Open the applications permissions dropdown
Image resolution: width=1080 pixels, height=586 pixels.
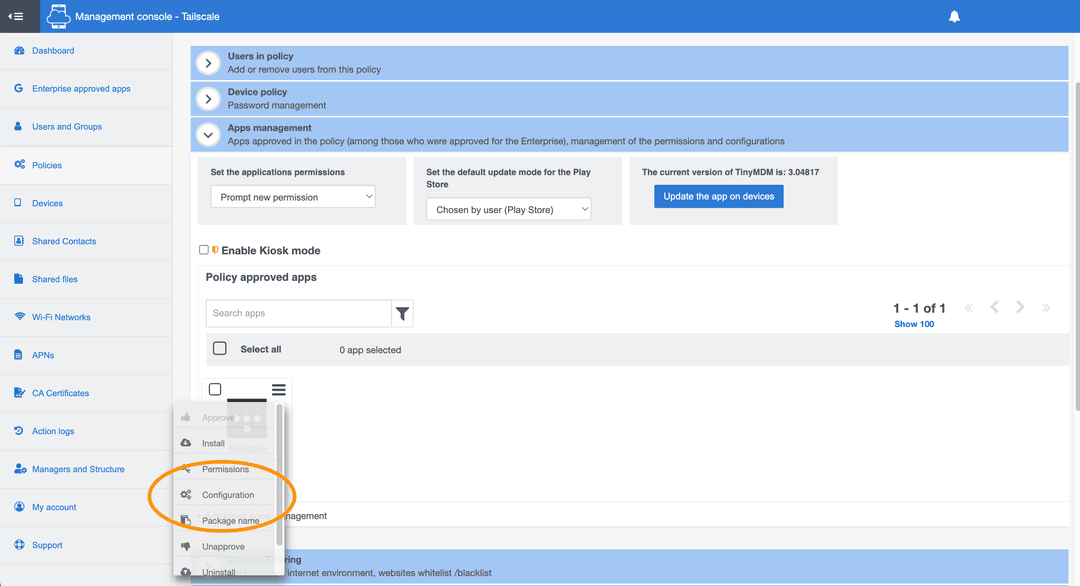(292, 196)
